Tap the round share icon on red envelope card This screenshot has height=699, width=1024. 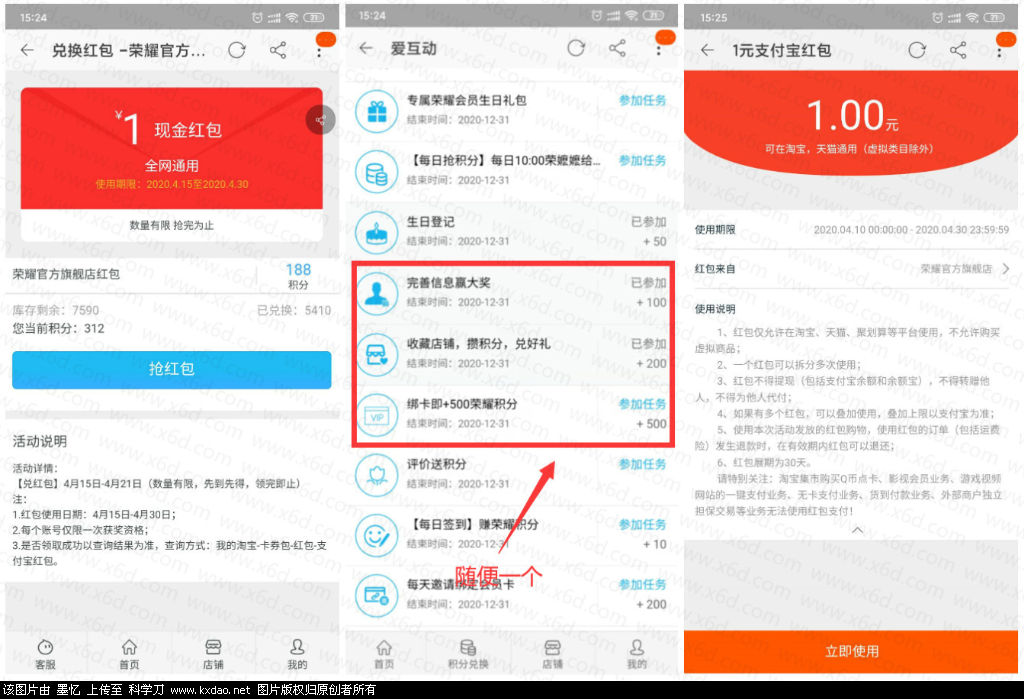[320, 120]
